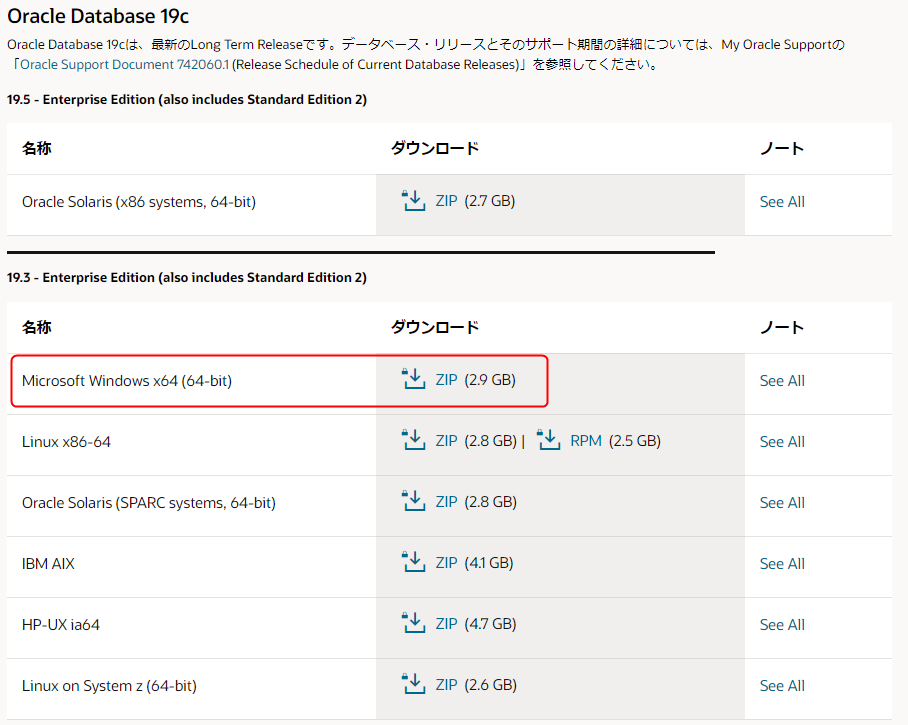Click the download icon for HP-UX ia64
Image resolution: width=908 pixels, height=725 pixels.
pyautogui.click(x=413, y=623)
